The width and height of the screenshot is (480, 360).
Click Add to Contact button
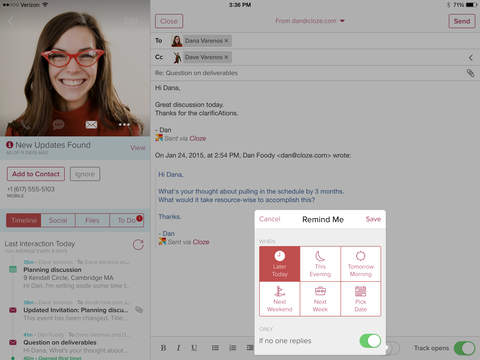click(36, 174)
